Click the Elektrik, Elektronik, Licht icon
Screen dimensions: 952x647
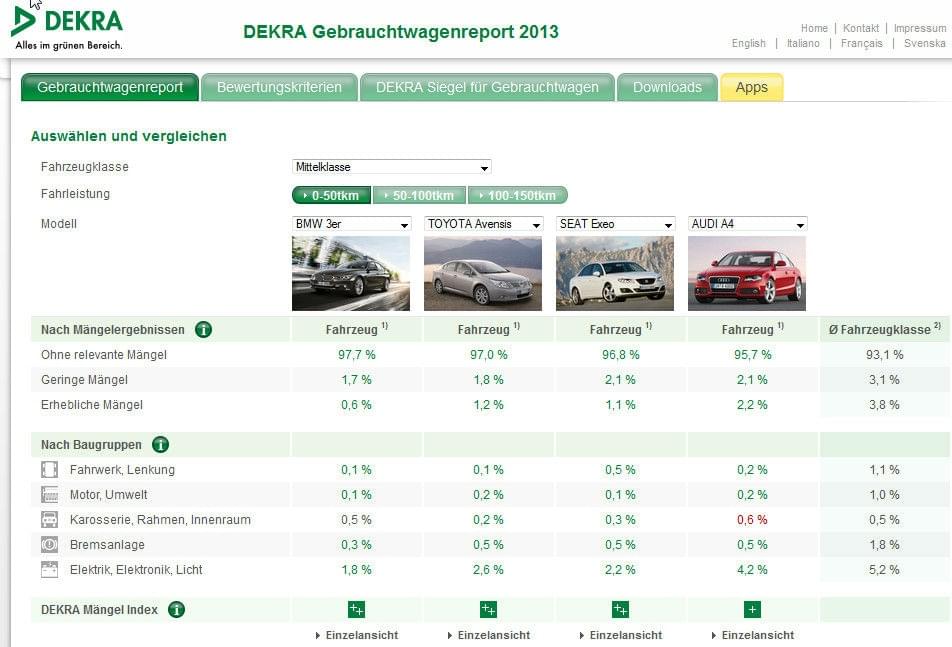49,569
